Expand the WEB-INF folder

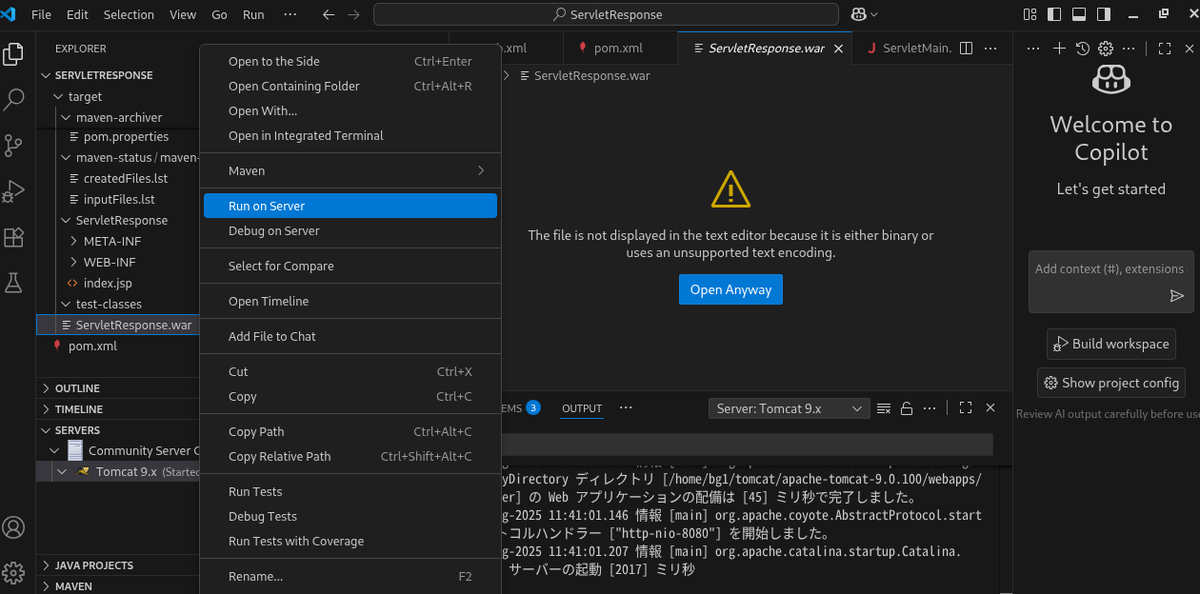tap(75, 262)
